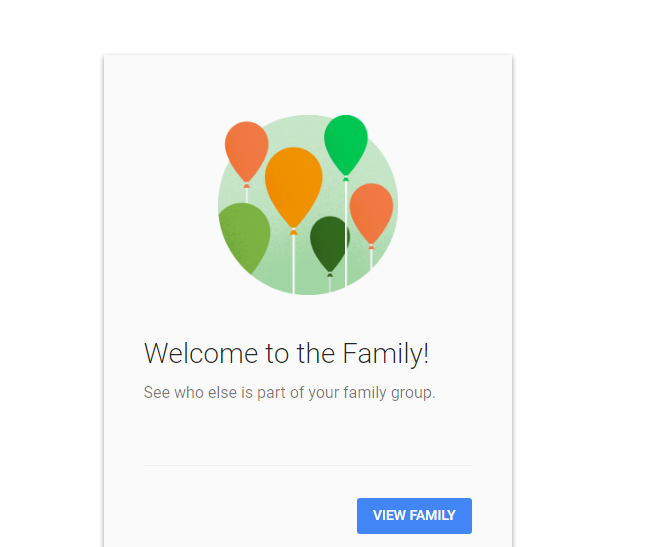
Task: Click the small dark green balloon
Action: (x=329, y=241)
